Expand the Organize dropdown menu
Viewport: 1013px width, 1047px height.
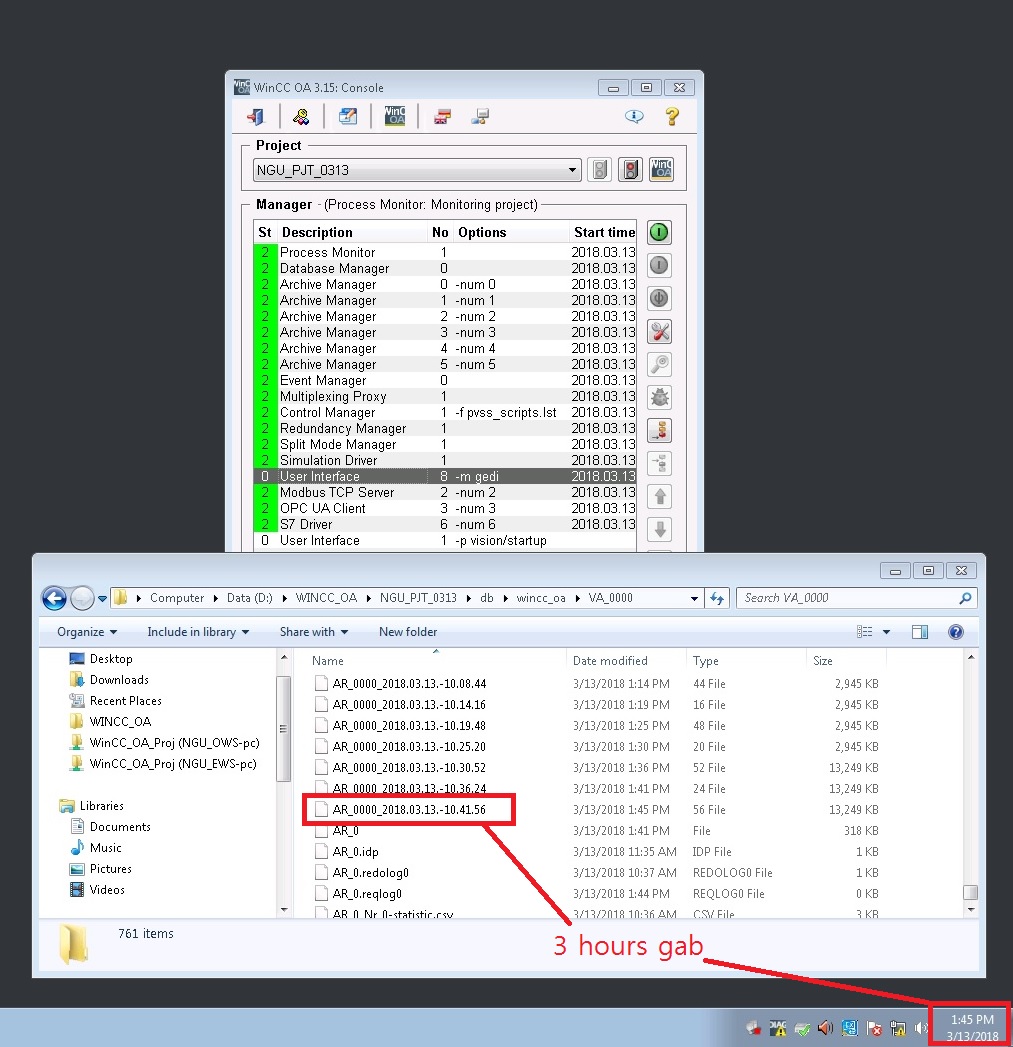[87, 632]
